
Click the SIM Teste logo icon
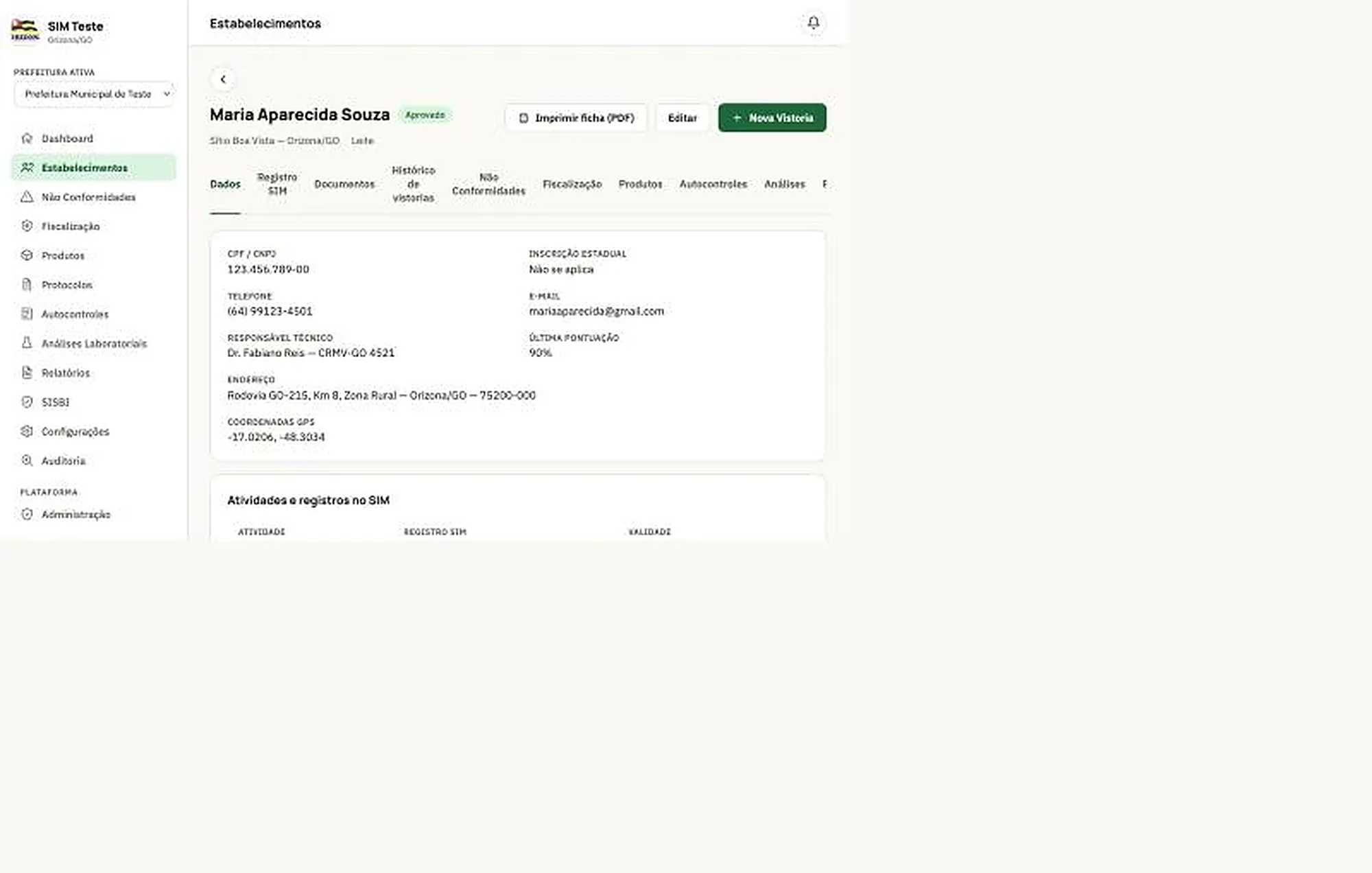[25, 30]
